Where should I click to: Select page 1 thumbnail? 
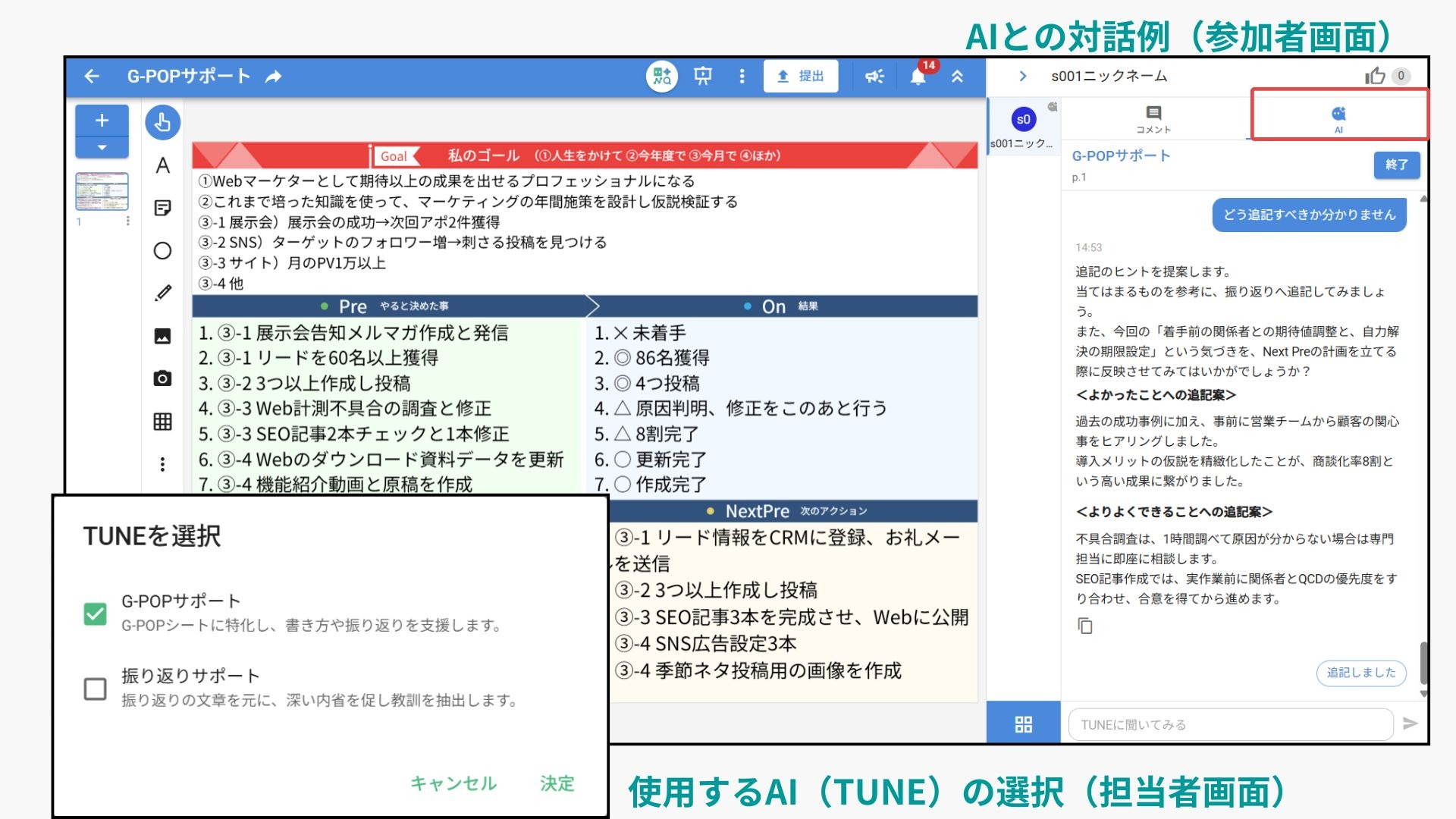pyautogui.click(x=102, y=191)
